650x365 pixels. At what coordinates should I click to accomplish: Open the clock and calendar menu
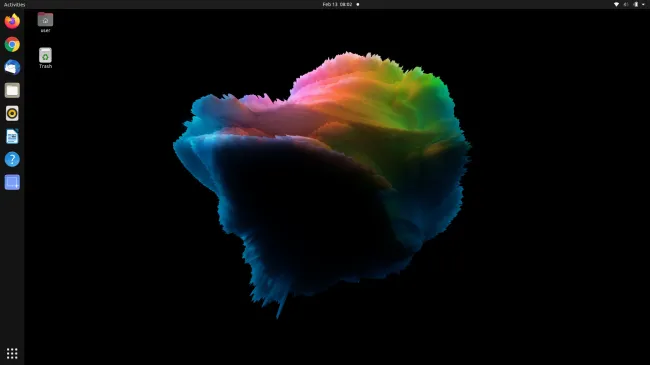coord(337,5)
